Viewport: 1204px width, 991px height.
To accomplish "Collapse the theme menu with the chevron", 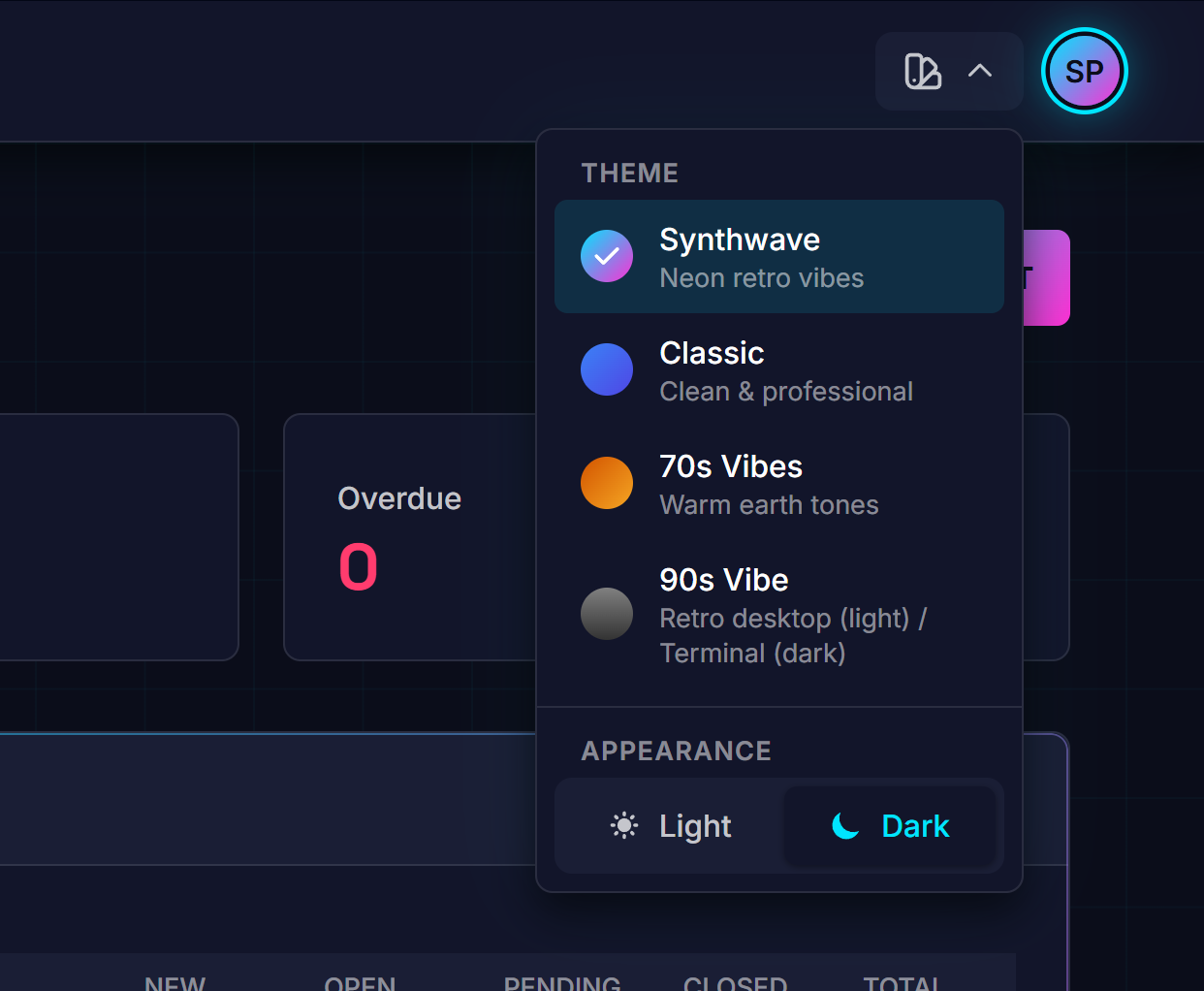I will pos(980,71).
